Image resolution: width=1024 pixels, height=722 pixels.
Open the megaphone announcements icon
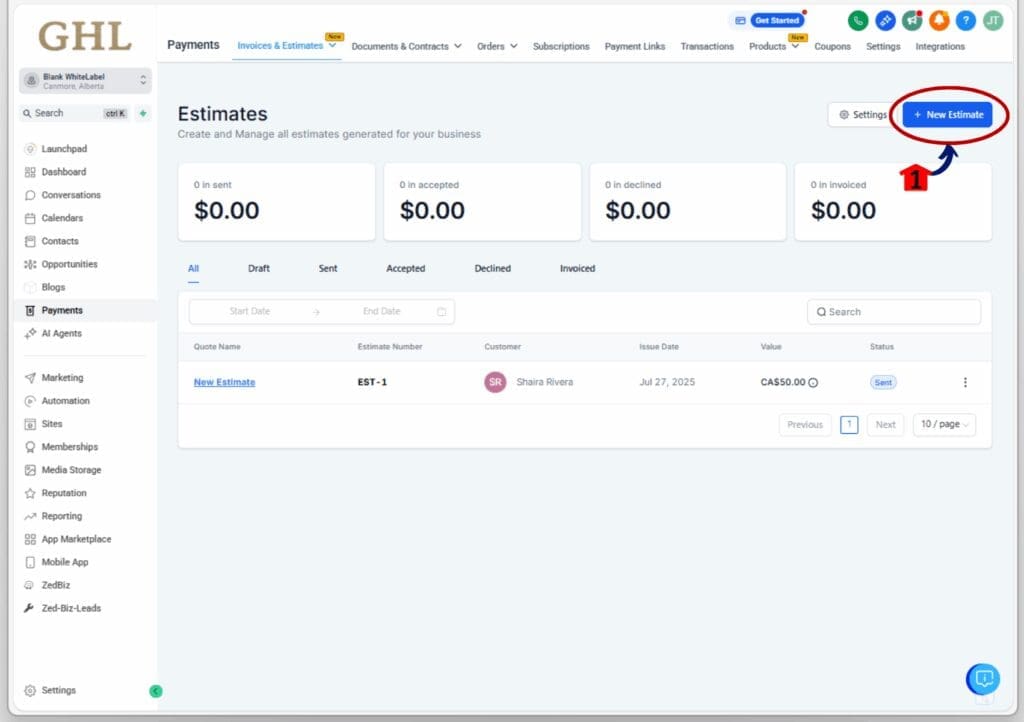tap(912, 21)
